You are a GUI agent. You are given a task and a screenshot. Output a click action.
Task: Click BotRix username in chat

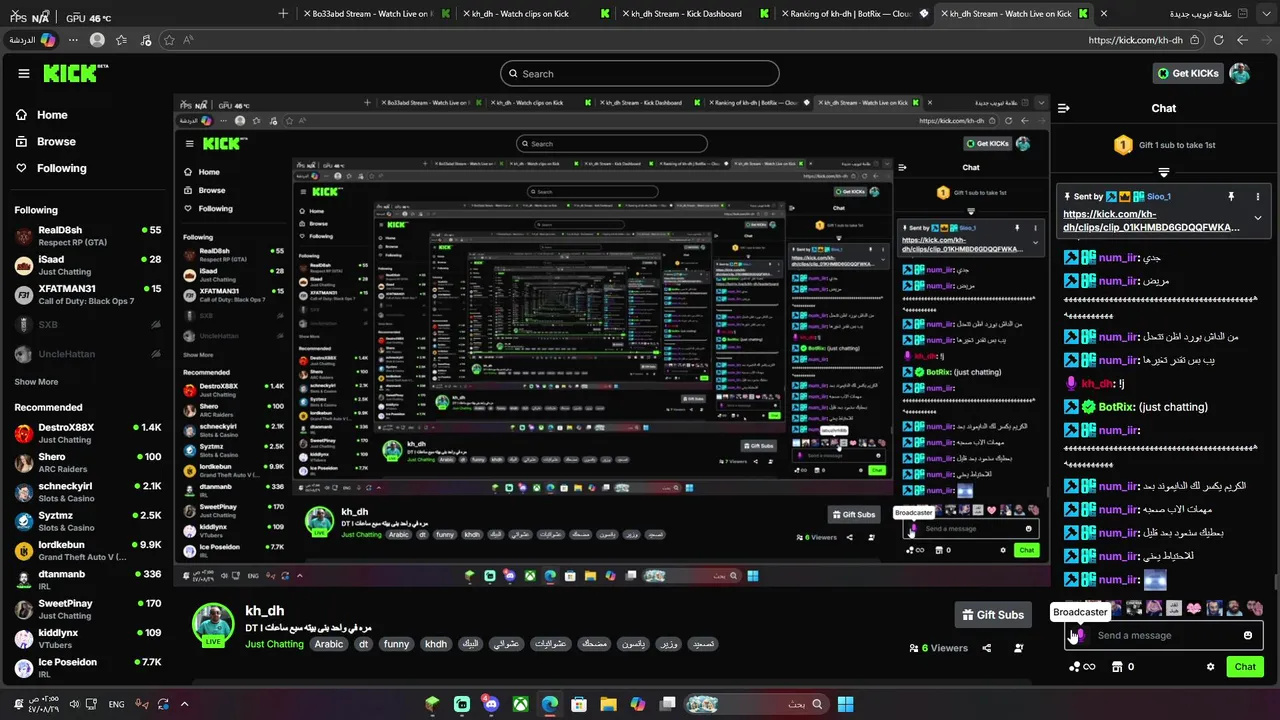[x=1117, y=407]
